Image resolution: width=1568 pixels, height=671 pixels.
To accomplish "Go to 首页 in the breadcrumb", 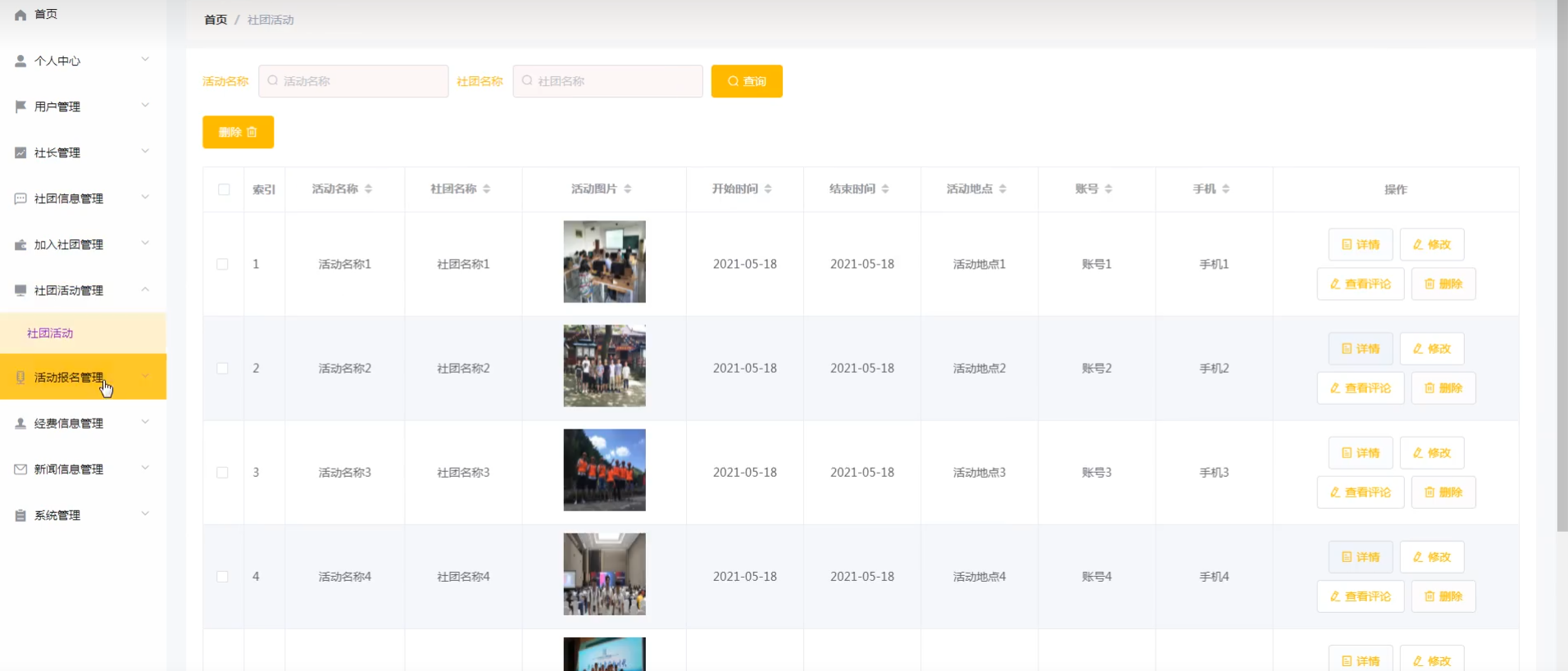I will tap(216, 20).
